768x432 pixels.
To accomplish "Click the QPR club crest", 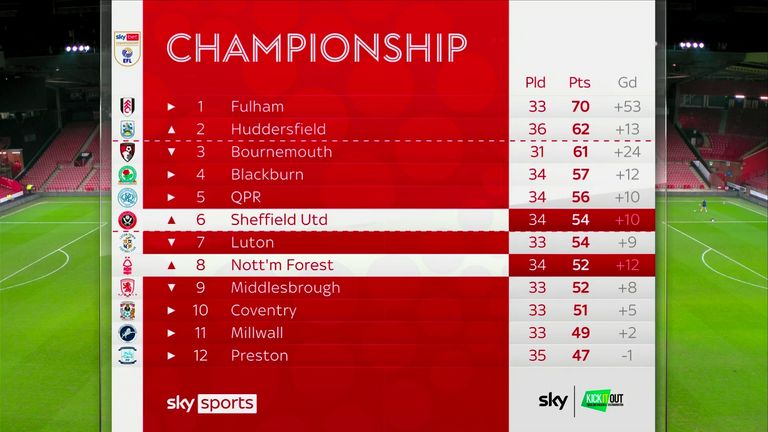I will pyautogui.click(x=127, y=197).
